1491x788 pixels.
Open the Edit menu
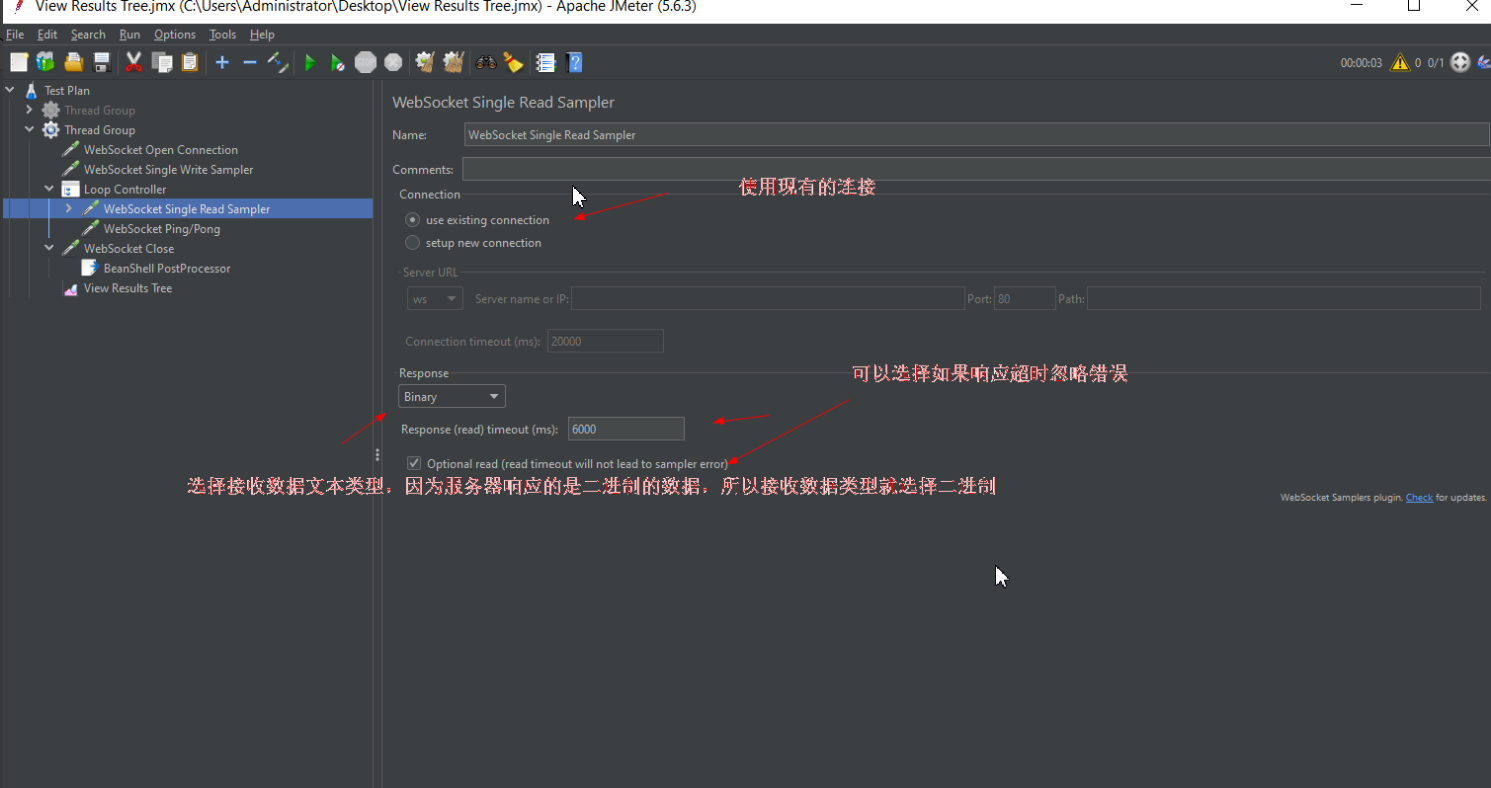47,34
